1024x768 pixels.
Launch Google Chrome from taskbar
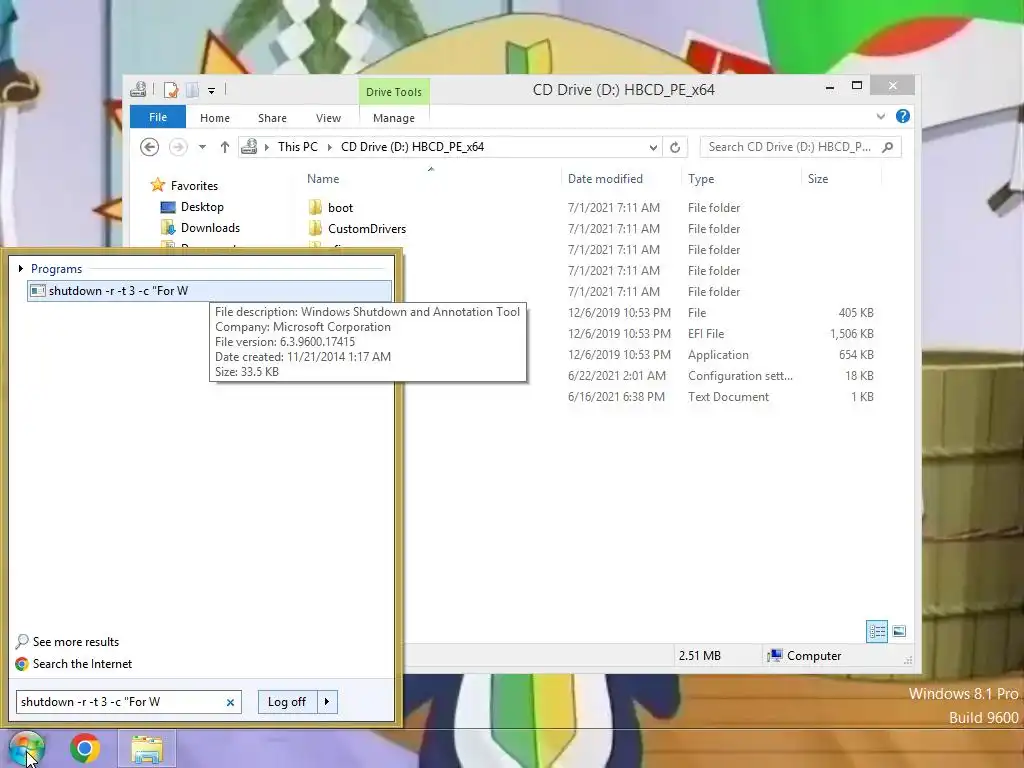coord(85,748)
